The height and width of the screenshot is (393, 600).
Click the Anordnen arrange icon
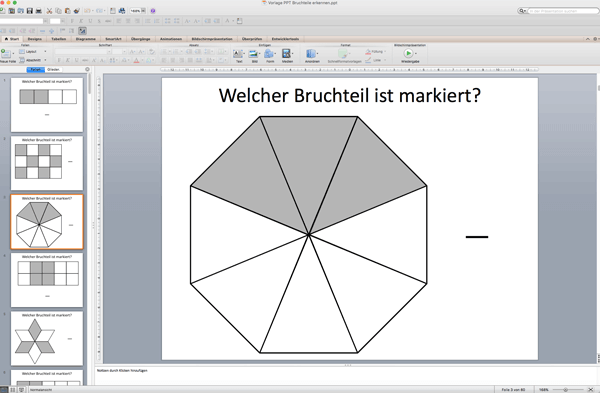click(x=311, y=55)
